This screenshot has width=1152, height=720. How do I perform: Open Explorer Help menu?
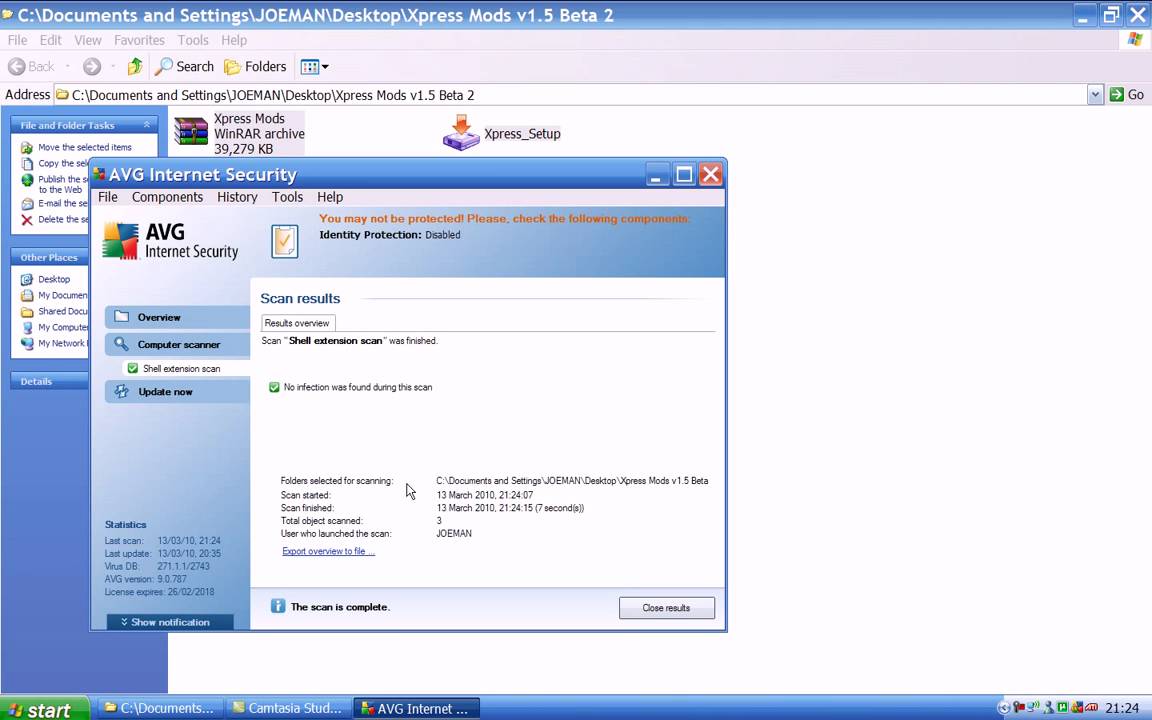(x=234, y=40)
